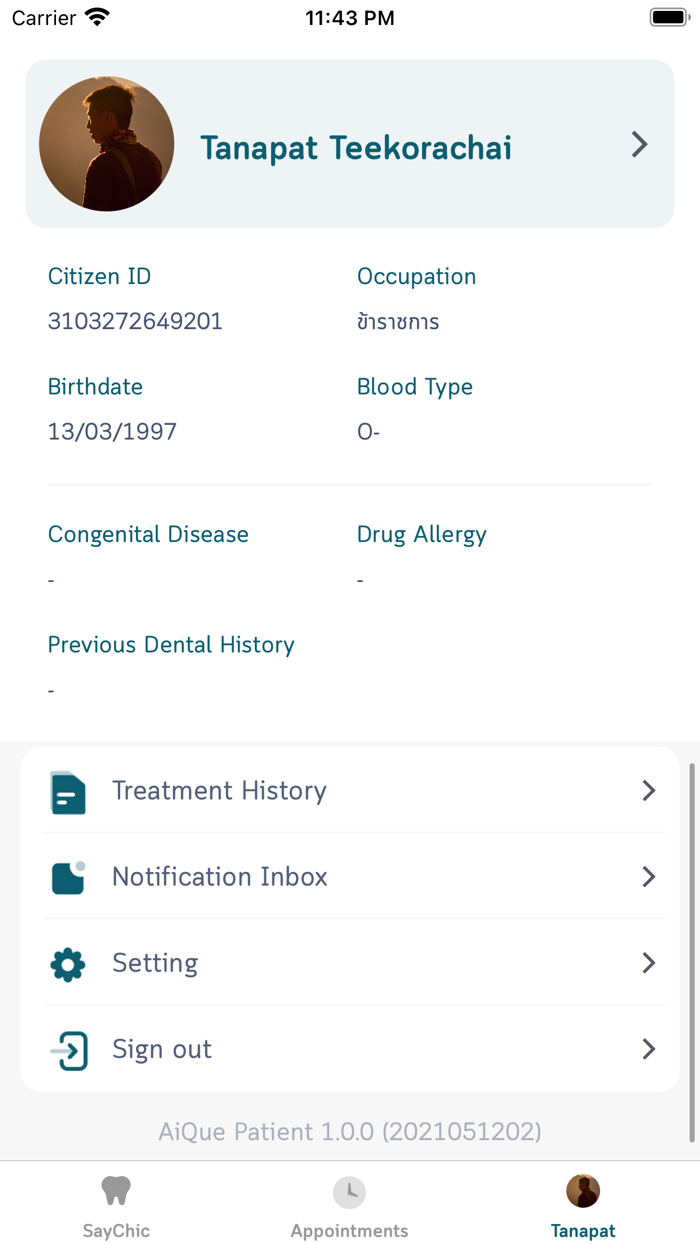Tap the Tanapat profile avatar icon in tab bar
Image resolution: width=700 pixels, height=1244 pixels.
[583, 1190]
